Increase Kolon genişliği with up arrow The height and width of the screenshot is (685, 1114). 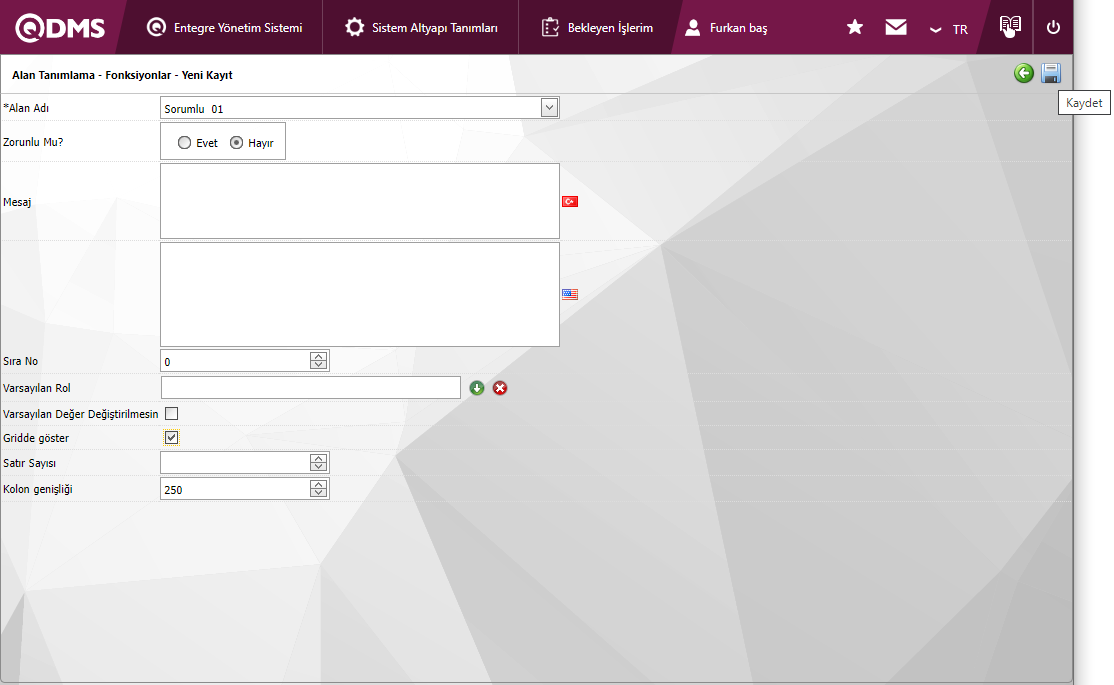(318, 485)
